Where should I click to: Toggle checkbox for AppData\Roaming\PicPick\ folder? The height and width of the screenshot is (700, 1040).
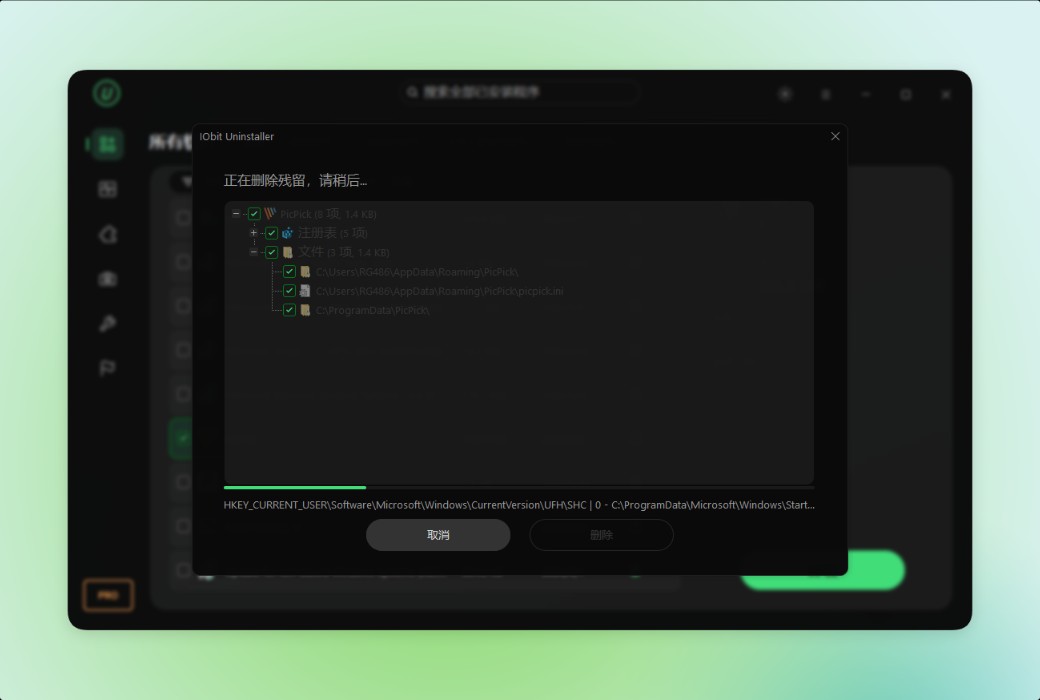tap(289, 271)
